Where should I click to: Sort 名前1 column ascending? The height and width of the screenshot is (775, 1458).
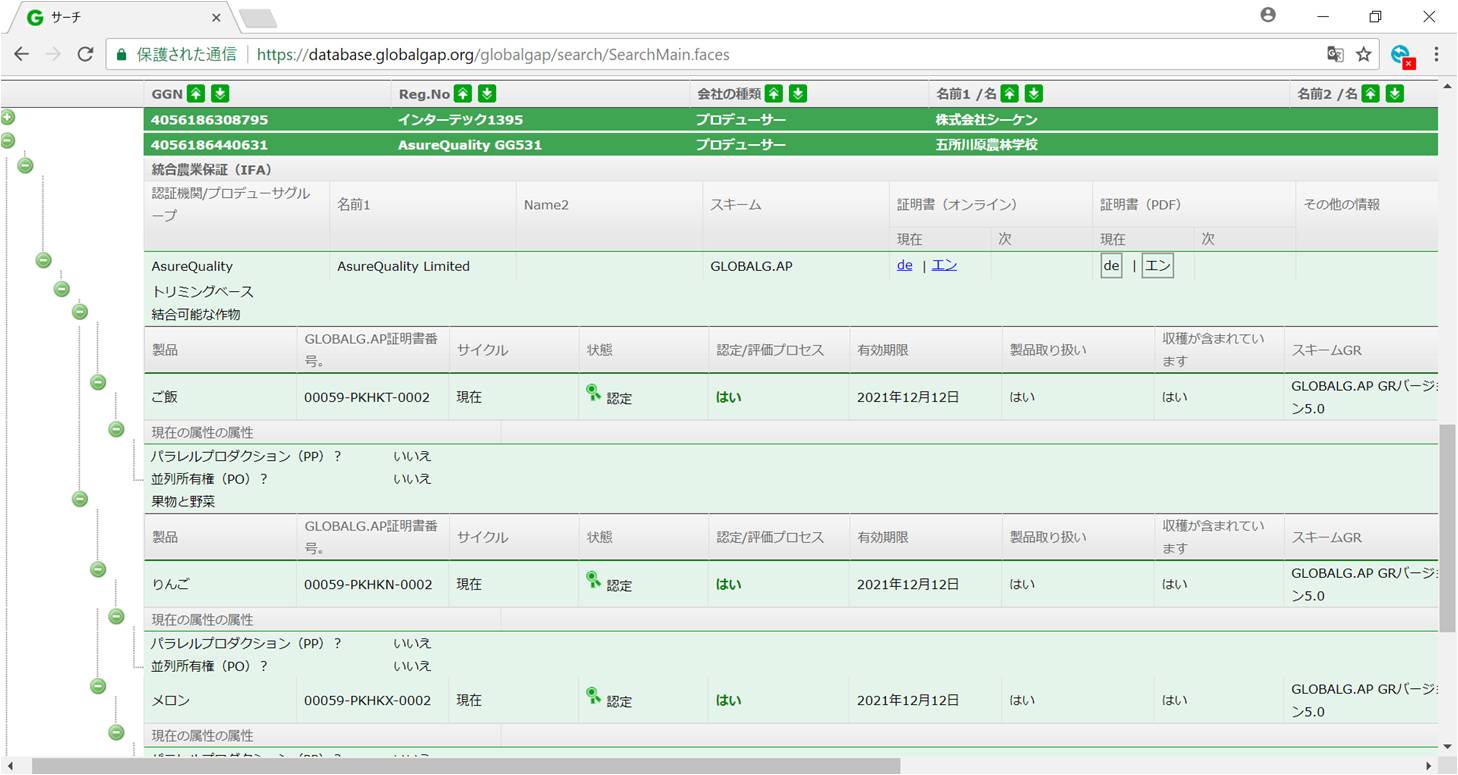tap(1010, 94)
